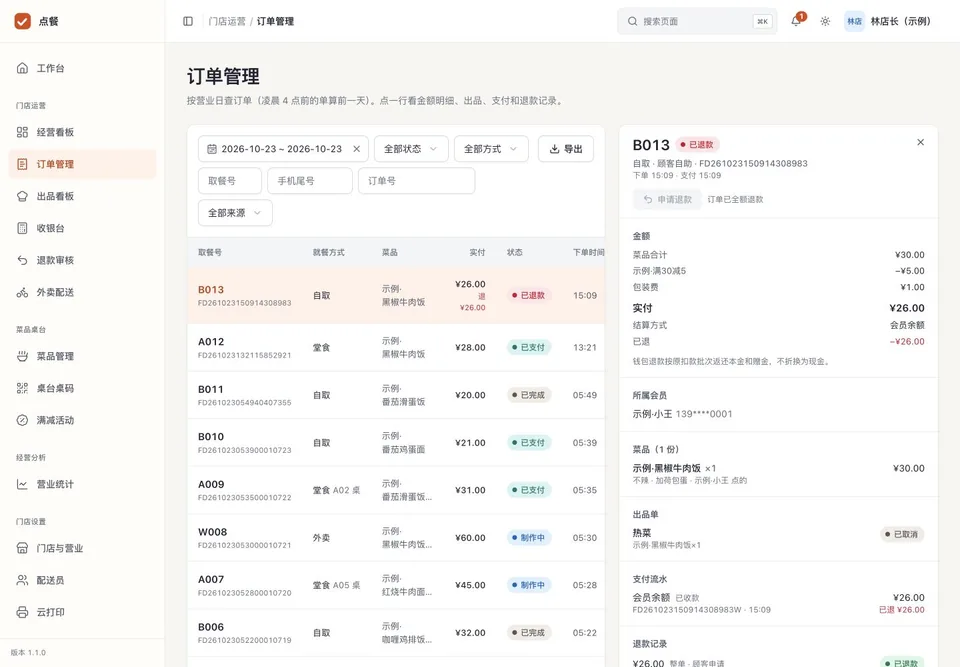Open the 全部方式 dining method dropdown
Viewport: 960px width, 667px height.
pos(491,149)
